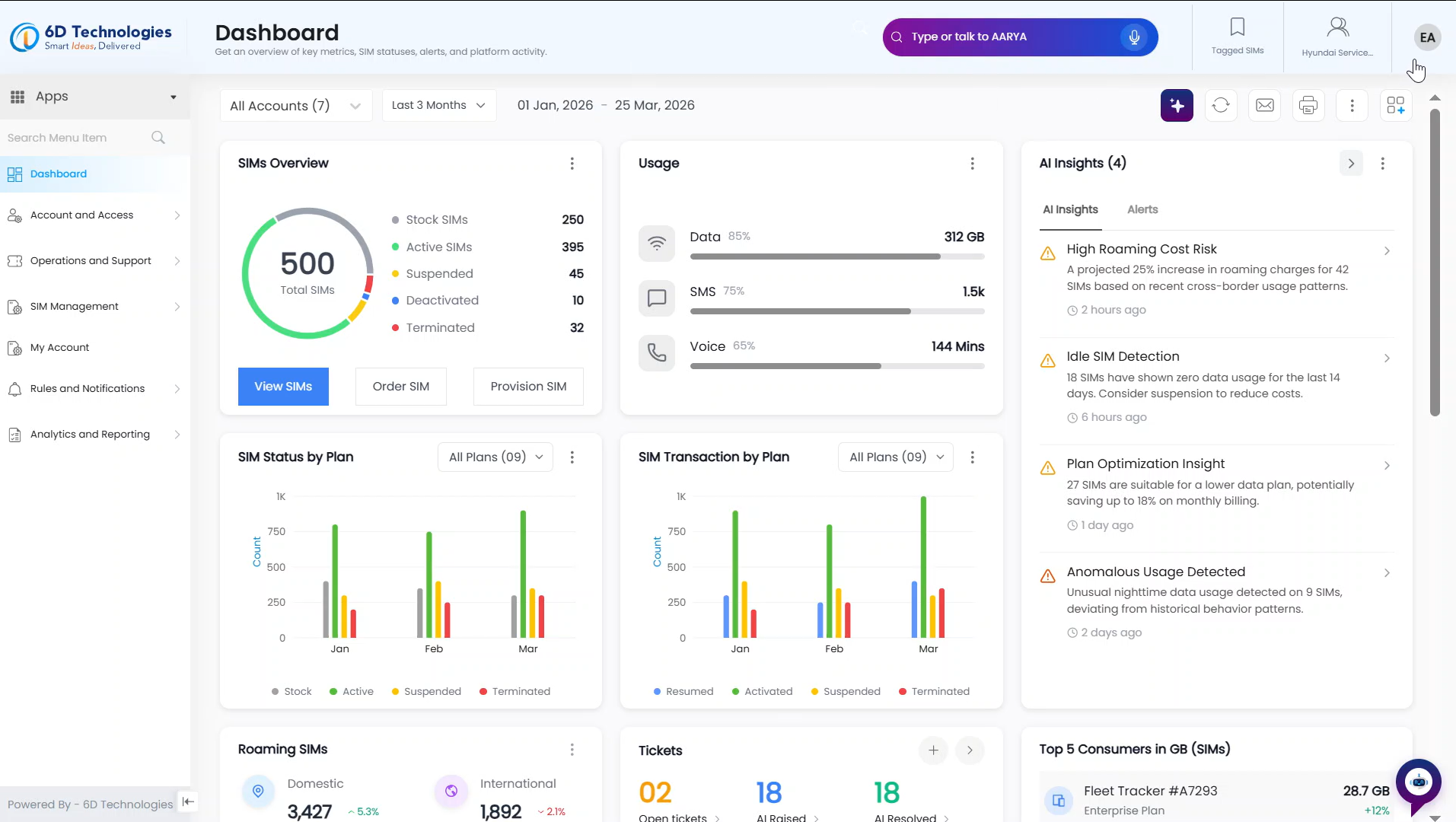Click the email envelope icon

click(x=1265, y=105)
